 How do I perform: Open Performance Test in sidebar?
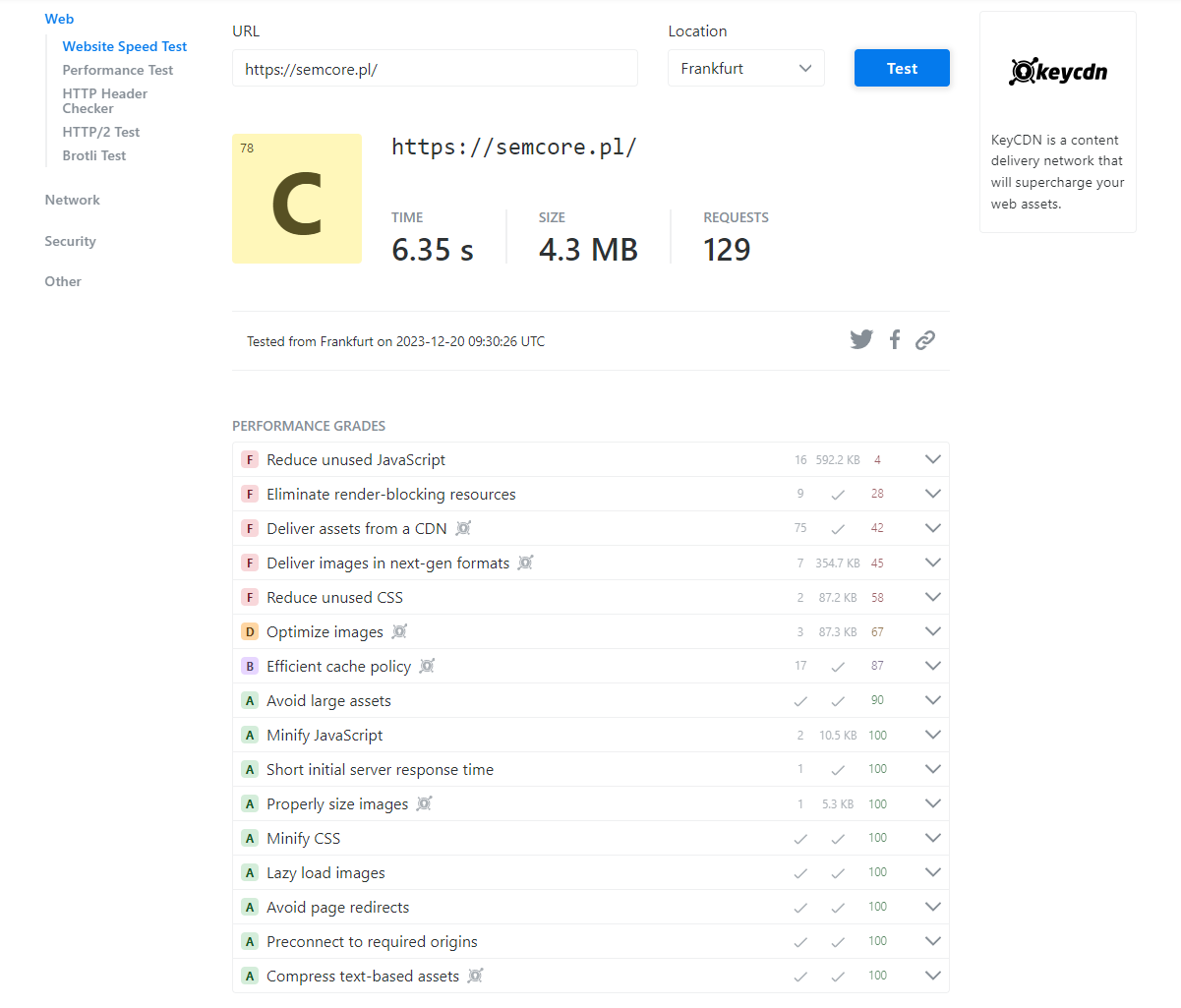point(118,70)
